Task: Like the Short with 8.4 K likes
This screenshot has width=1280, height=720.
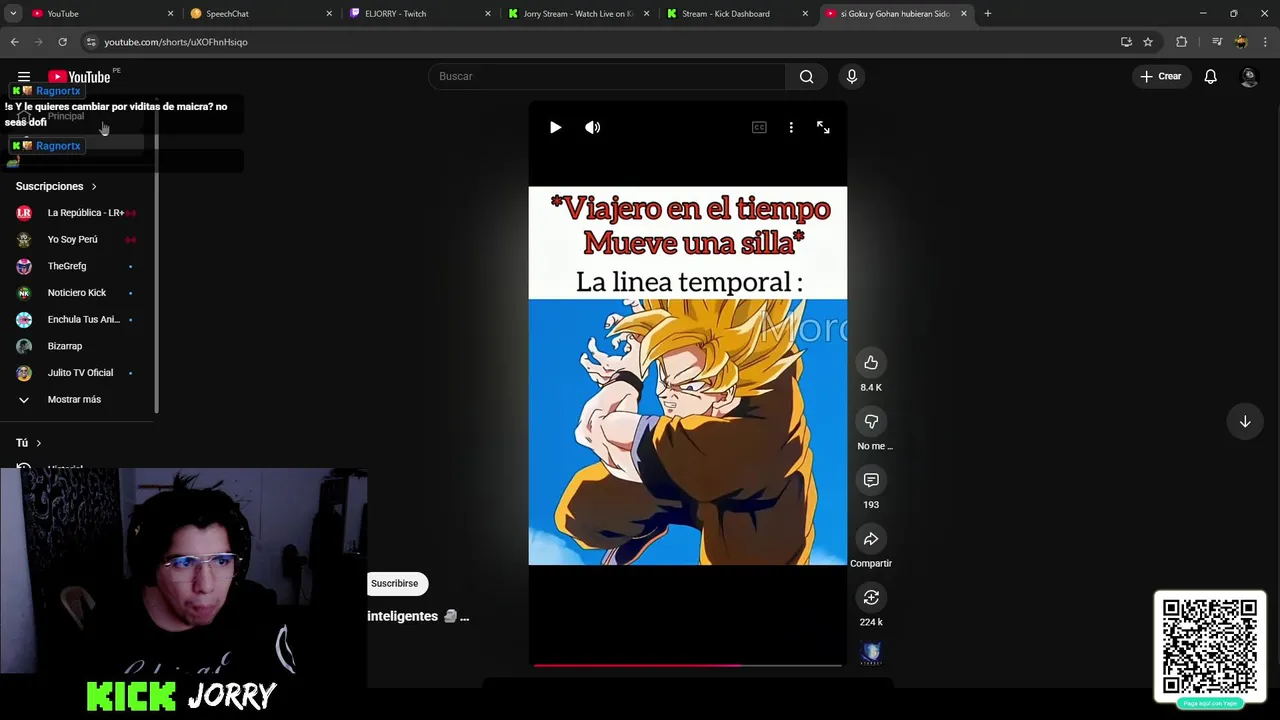Action: tap(871, 363)
